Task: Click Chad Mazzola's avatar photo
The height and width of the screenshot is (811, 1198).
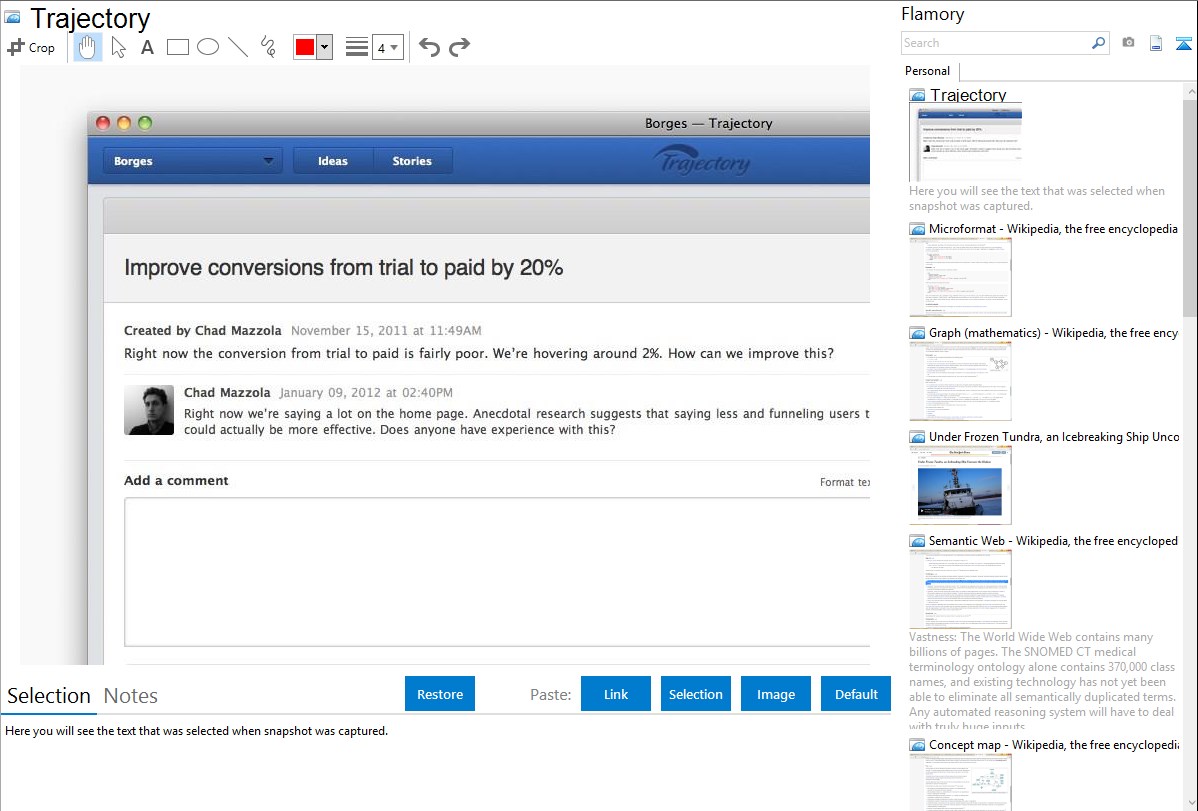Action: pos(149,410)
